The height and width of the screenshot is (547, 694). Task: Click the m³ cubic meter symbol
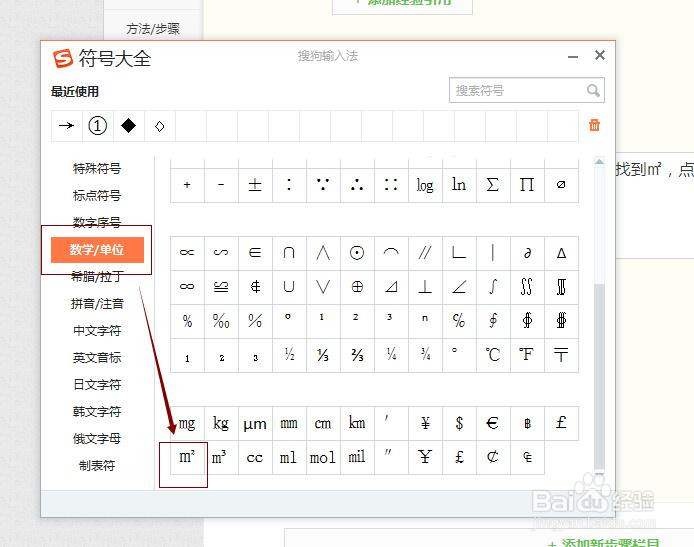click(x=221, y=457)
